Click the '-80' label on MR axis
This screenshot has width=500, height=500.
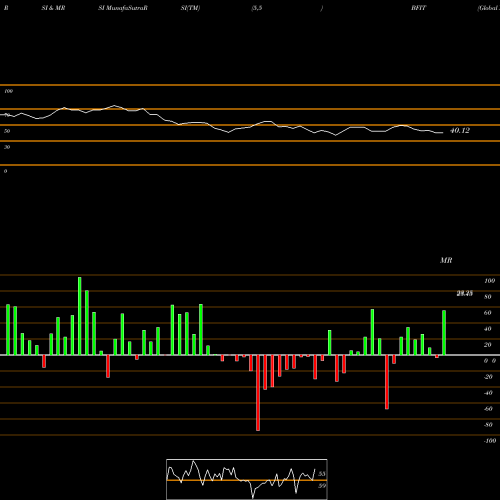[488, 425]
